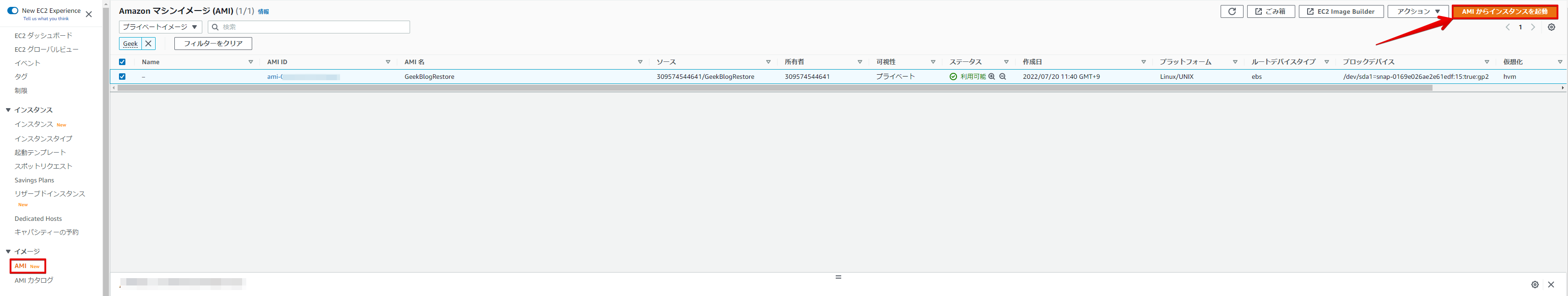
Task: Open details panel settings gear
Action: pyautogui.click(x=1535, y=285)
